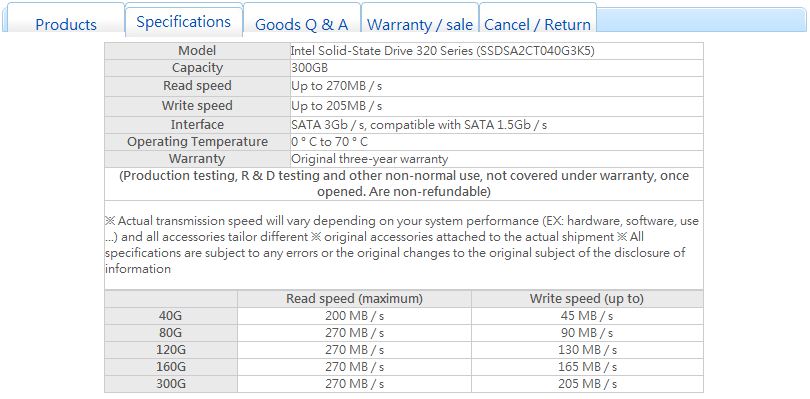This screenshot has height=399, width=810.
Task: Select the Specifications tab
Action: point(183,22)
